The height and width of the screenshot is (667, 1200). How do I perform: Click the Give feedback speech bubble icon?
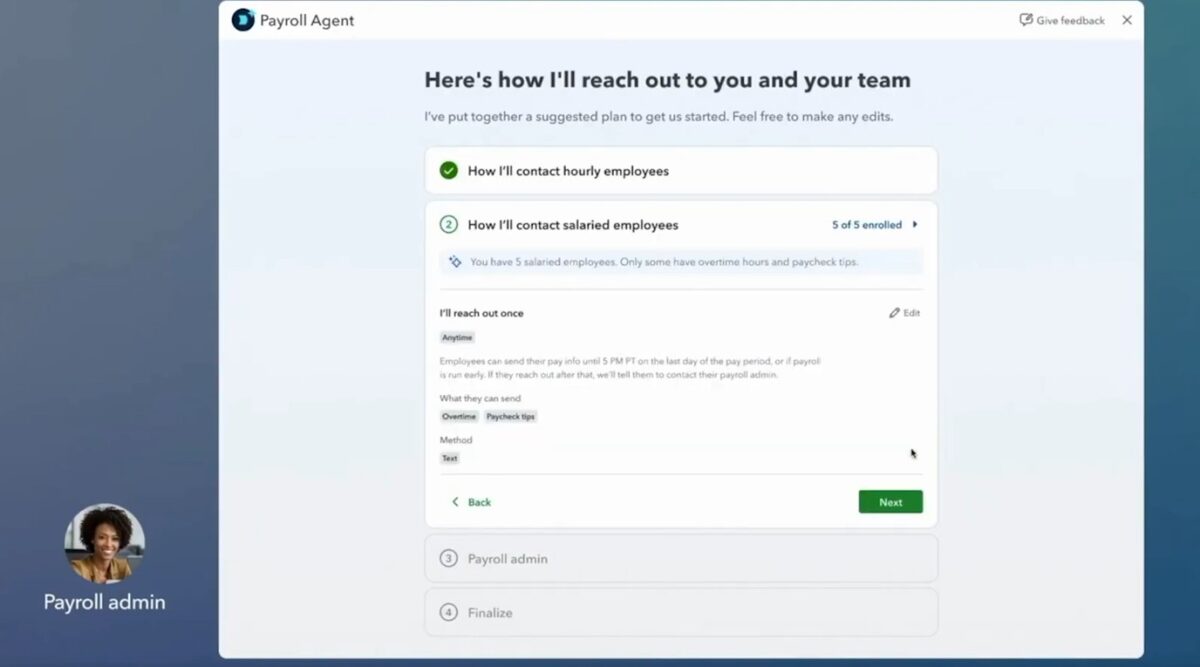click(1025, 20)
